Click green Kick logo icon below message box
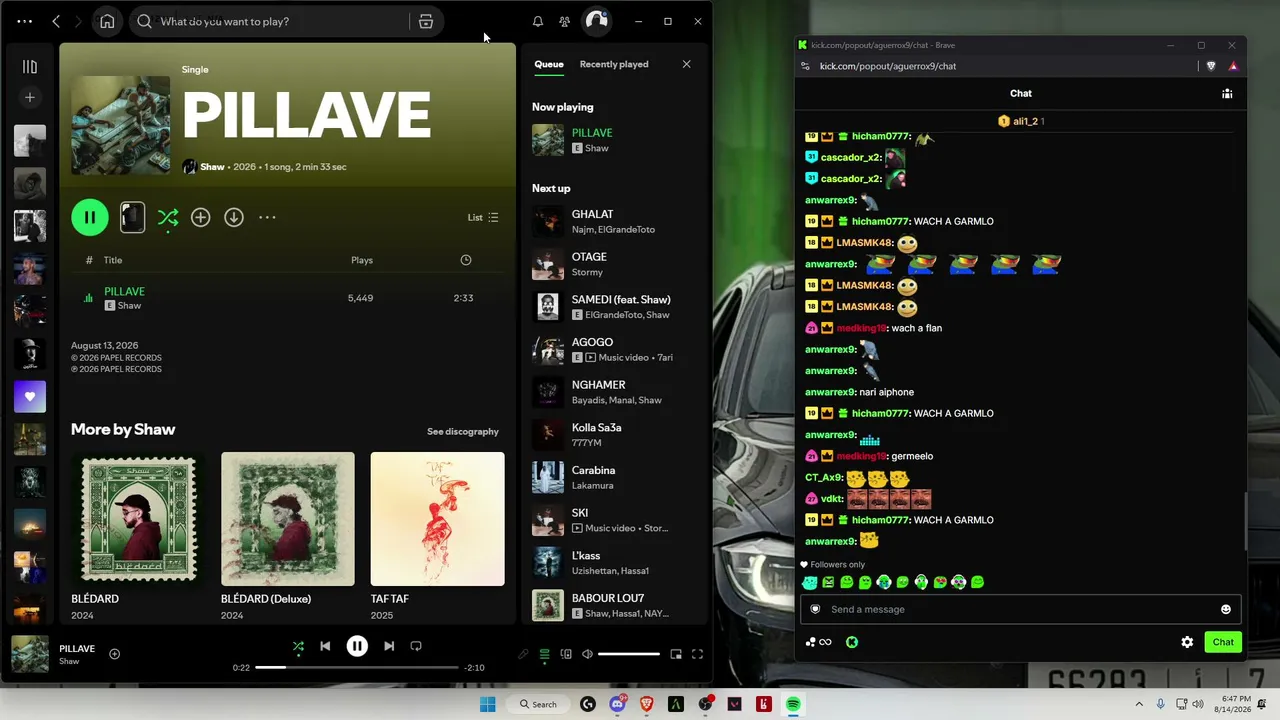1280x720 pixels. pos(852,642)
